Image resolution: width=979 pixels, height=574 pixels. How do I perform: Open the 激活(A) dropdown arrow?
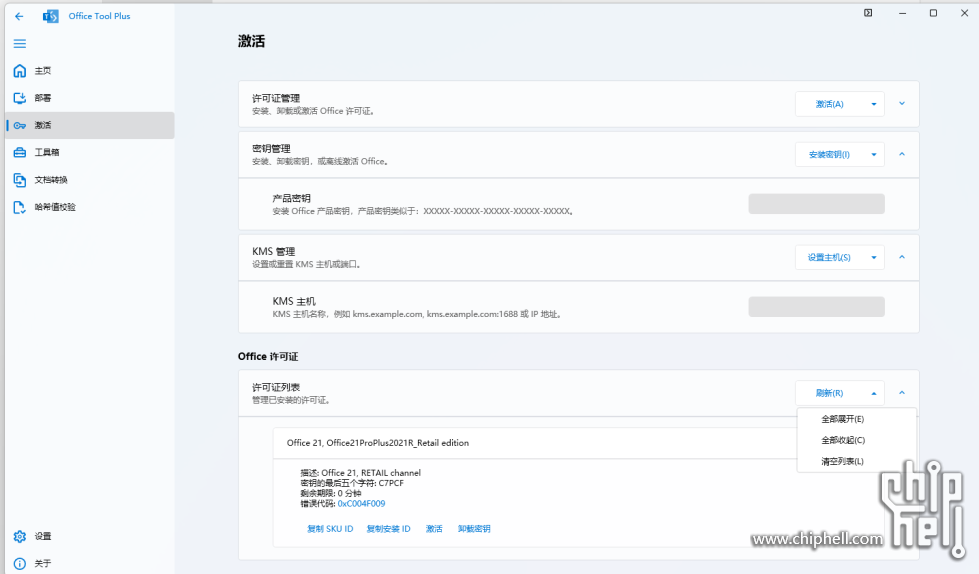pyautogui.click(x=873, y=104)
